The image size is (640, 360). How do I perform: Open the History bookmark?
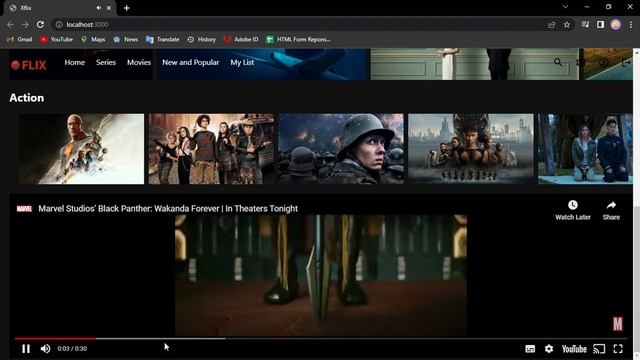click(202, 39)
